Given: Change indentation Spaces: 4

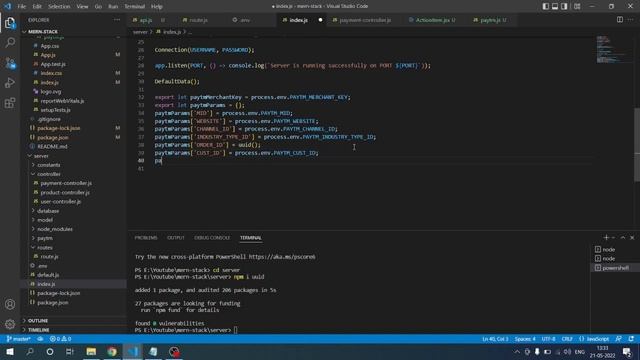Looking at the screenshot, I should (x=525, y=339).
